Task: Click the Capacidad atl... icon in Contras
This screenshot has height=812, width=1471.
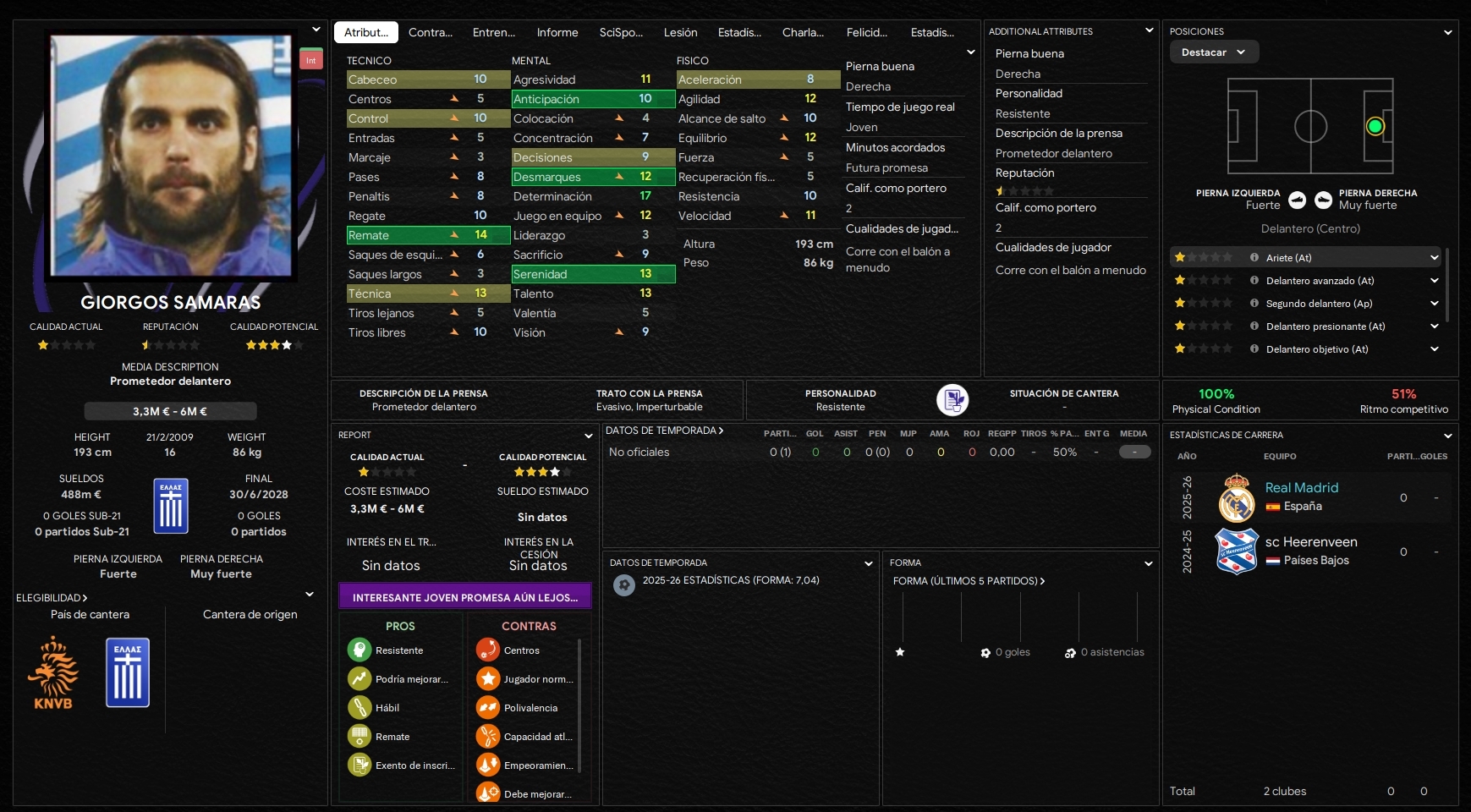Action: tap(488, 736)
